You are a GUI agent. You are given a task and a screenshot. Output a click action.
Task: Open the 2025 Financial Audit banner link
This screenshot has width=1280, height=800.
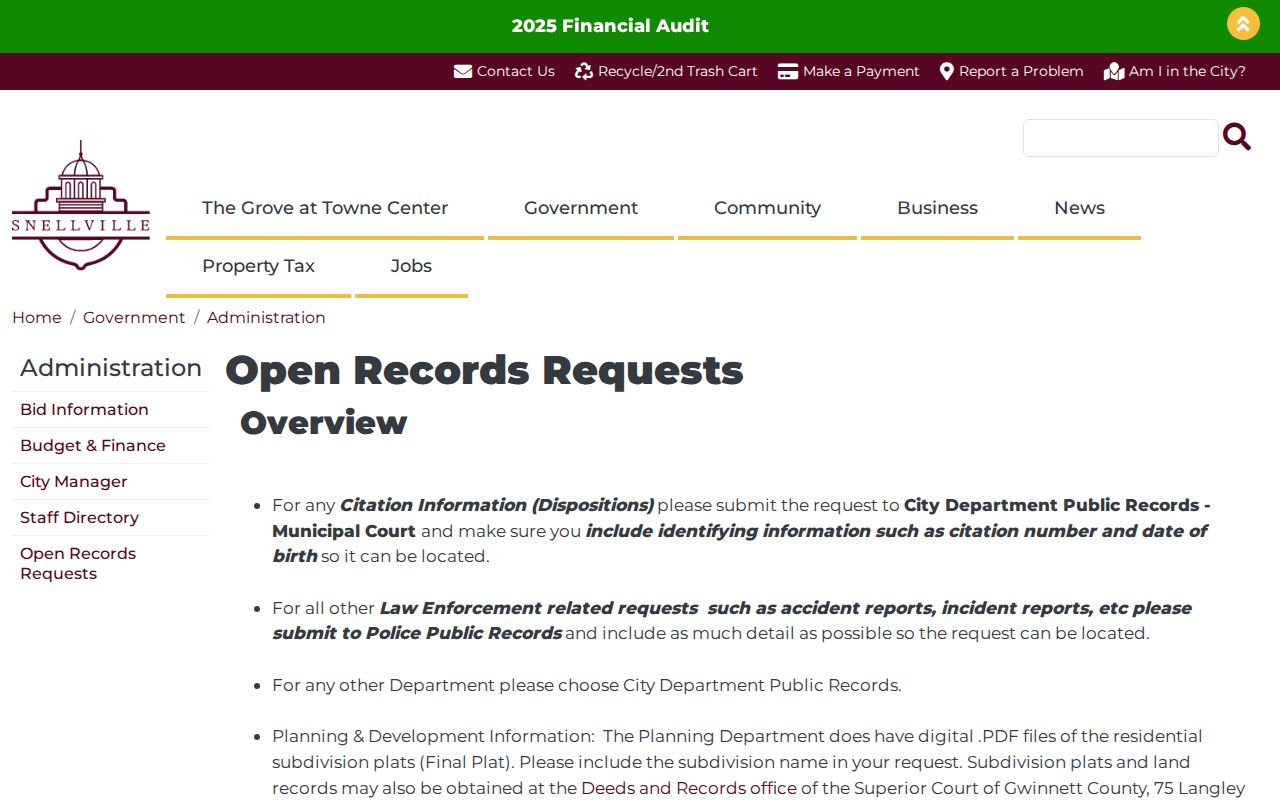click(x=610, y=26)
